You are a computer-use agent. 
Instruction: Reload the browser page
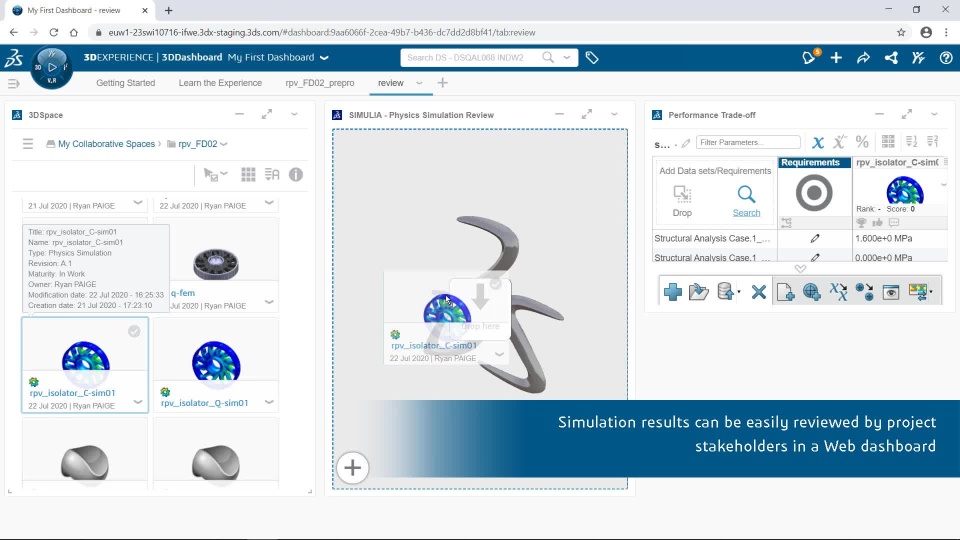53,32
